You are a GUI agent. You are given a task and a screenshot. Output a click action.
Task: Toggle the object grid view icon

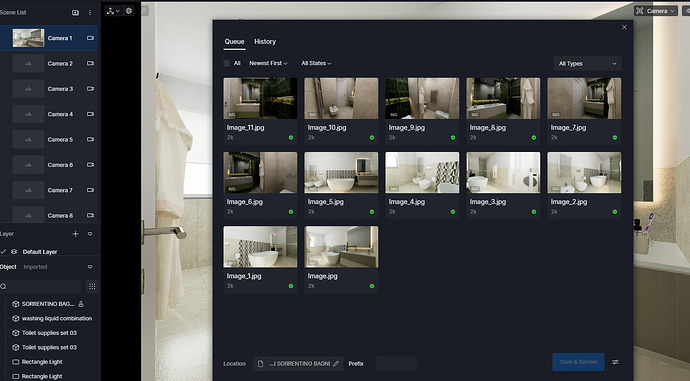click(x=92, y=286)
